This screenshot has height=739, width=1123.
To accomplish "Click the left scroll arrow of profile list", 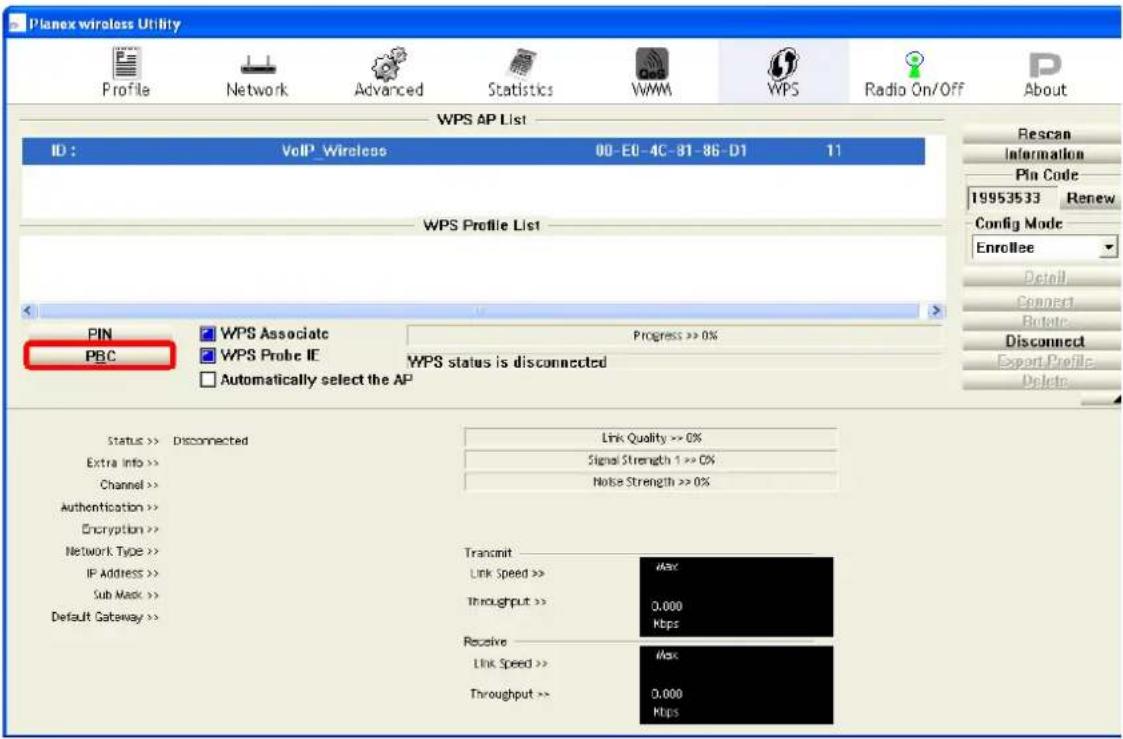I will pos(29,311).
